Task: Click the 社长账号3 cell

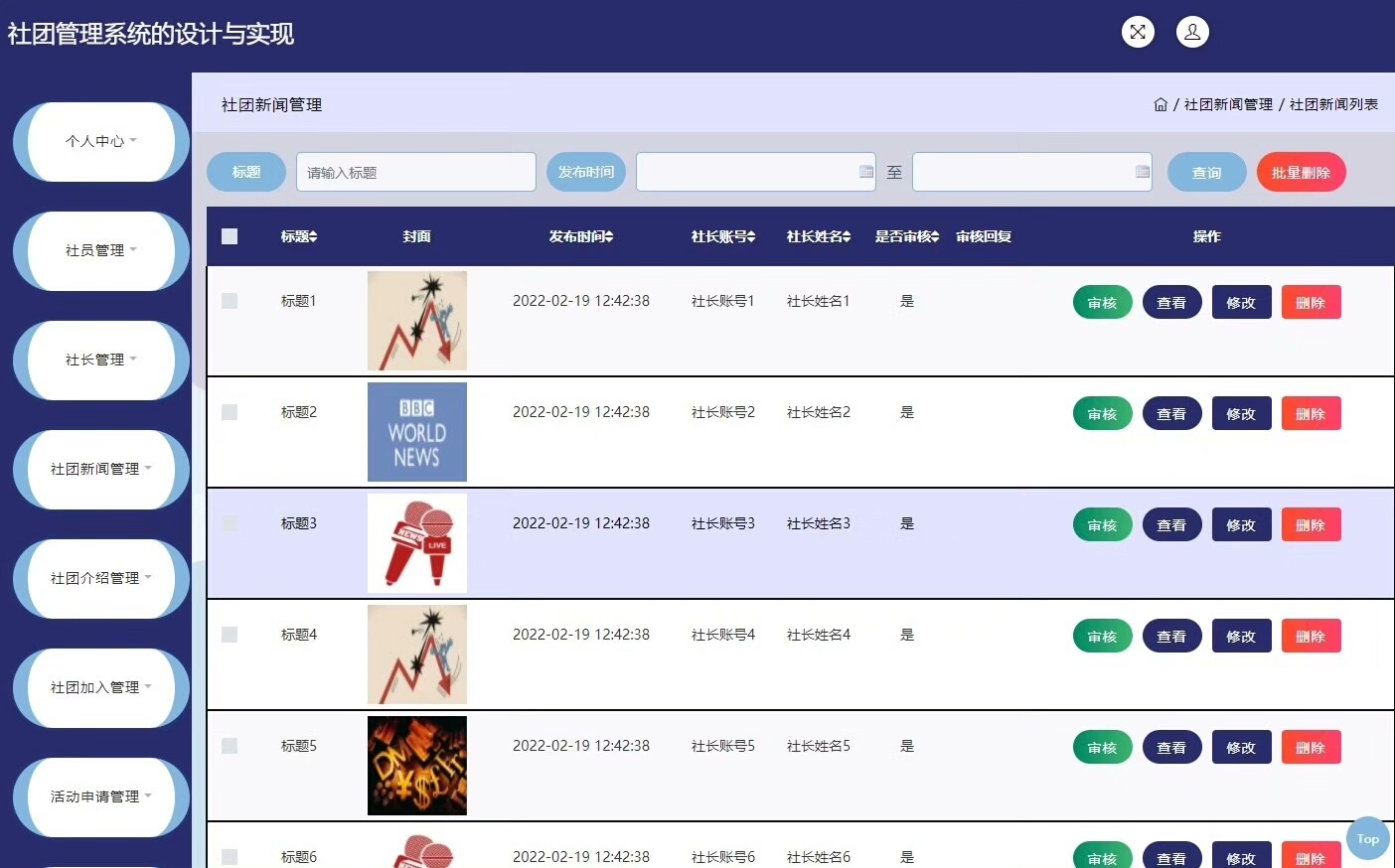Action: point(723,523)
